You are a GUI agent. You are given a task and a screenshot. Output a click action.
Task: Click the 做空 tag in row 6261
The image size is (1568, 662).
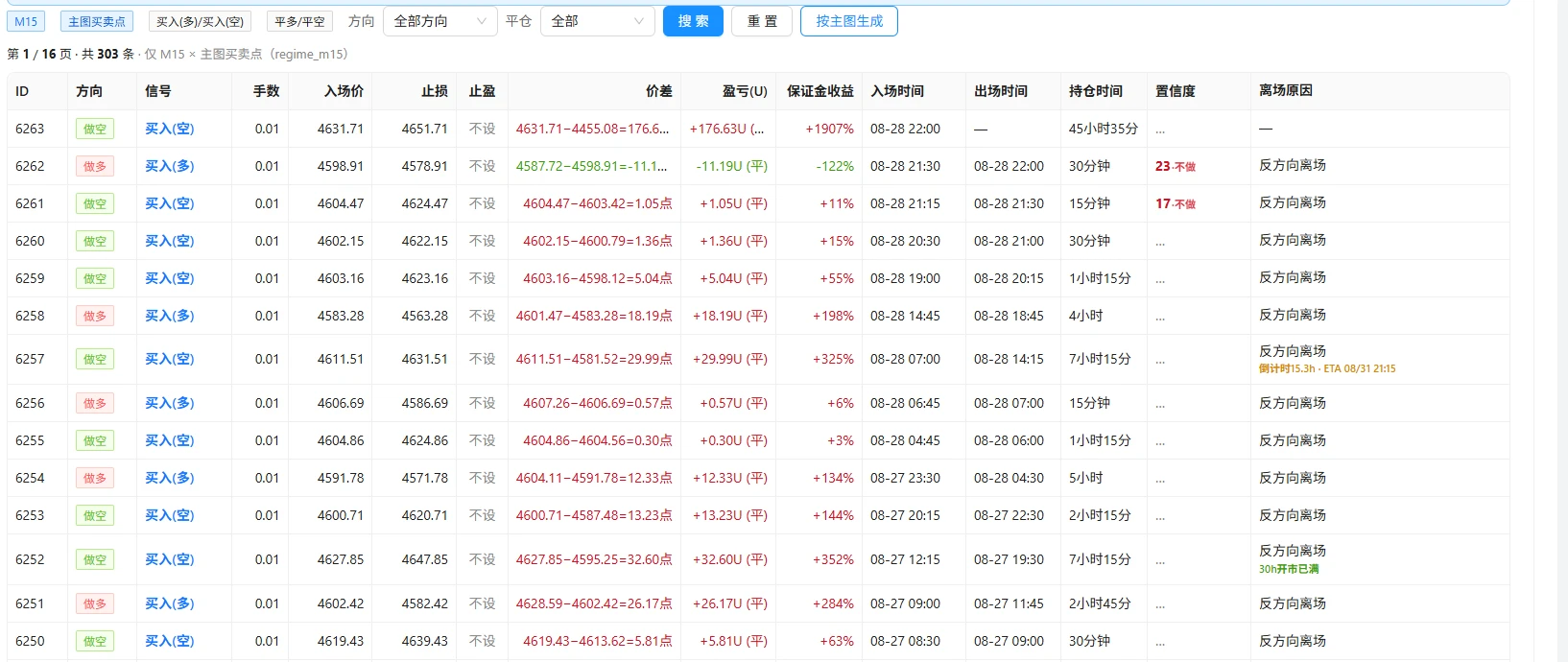(95, 203)
